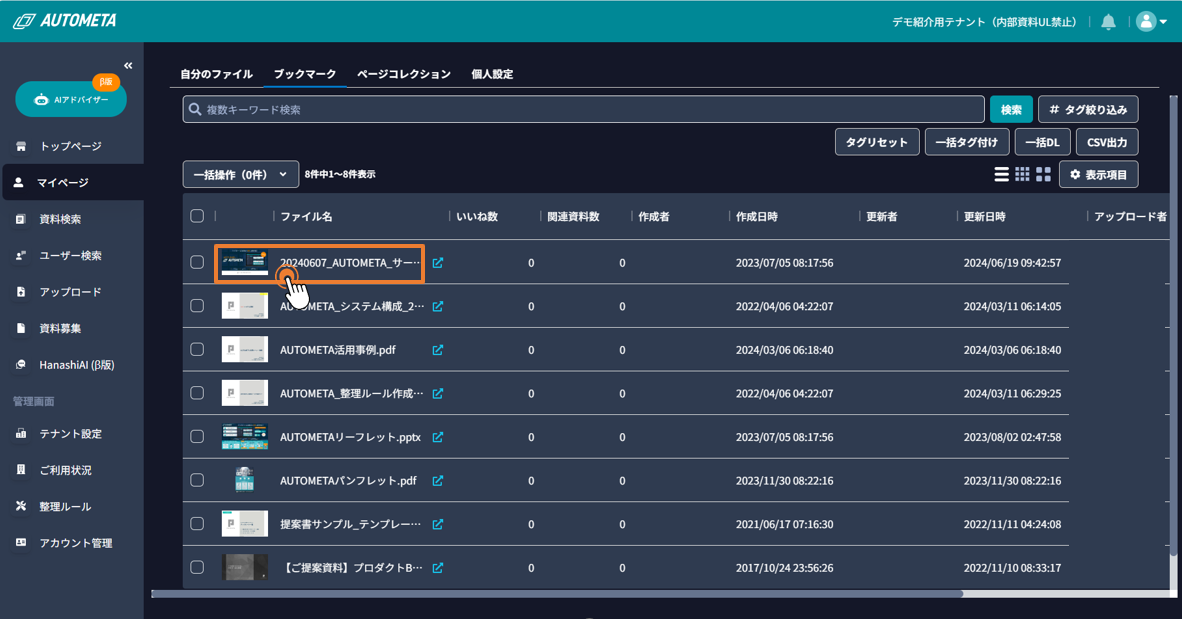1182x619 pixels.
Task: Expand the 一括操作（0件） dropdown
Action: tap(240, 174)
